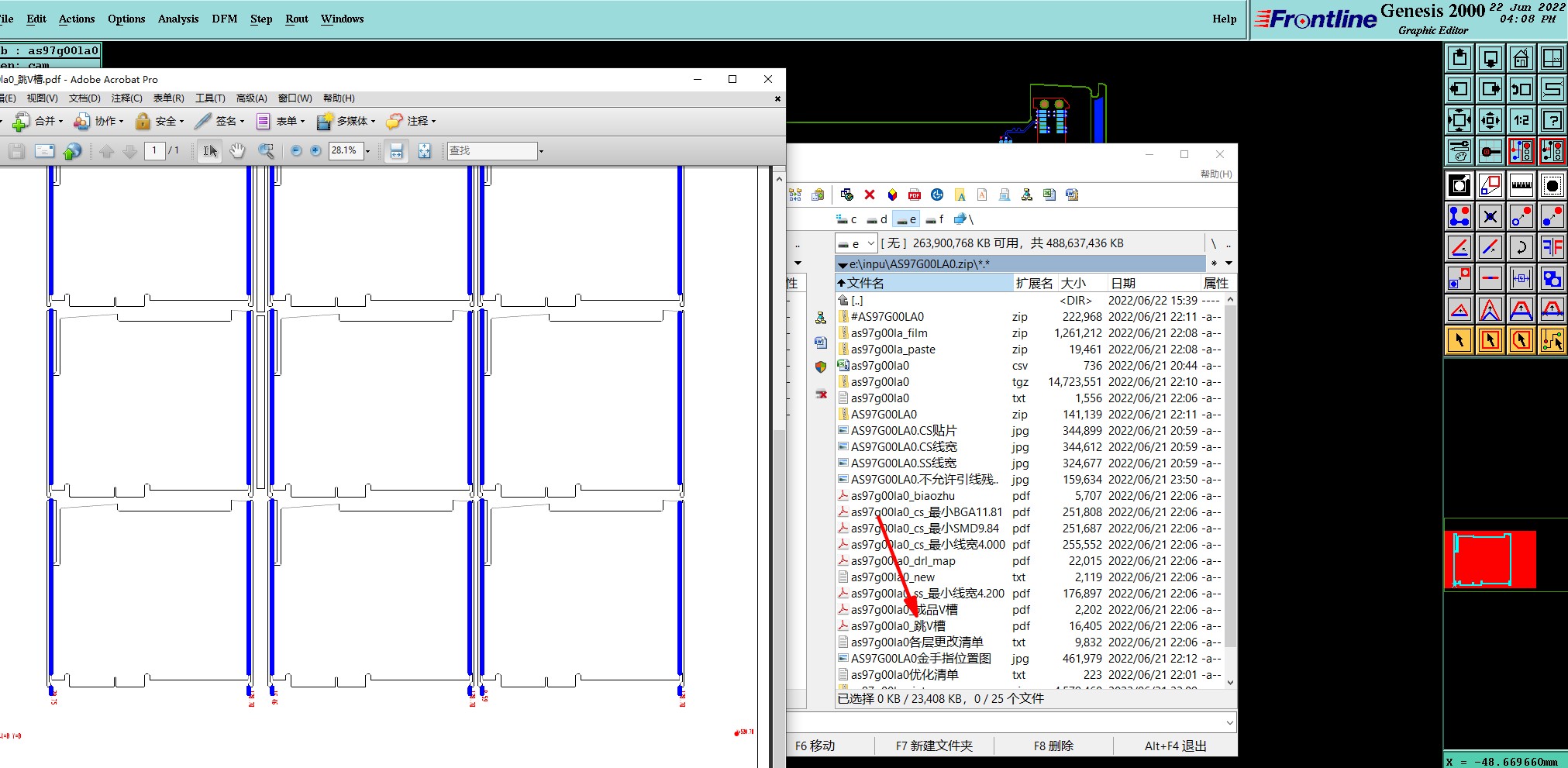Image resolution: width=1568 pixels, height=768 pixels.
Task: Select the Hand pan tool in Acrobat
Action: coord(237,151)
